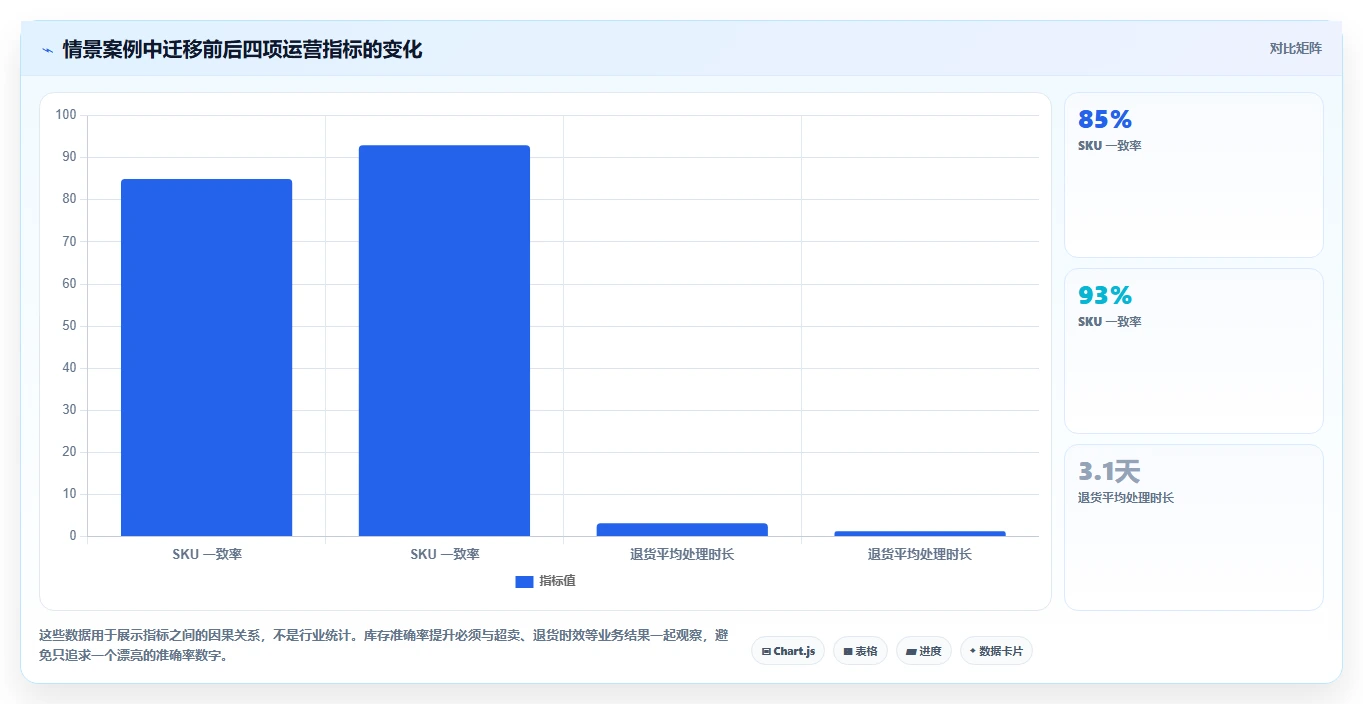This screenshot has width=1363, height=704.
Task: Click the 85% value text
Action: pos(1105,119)
